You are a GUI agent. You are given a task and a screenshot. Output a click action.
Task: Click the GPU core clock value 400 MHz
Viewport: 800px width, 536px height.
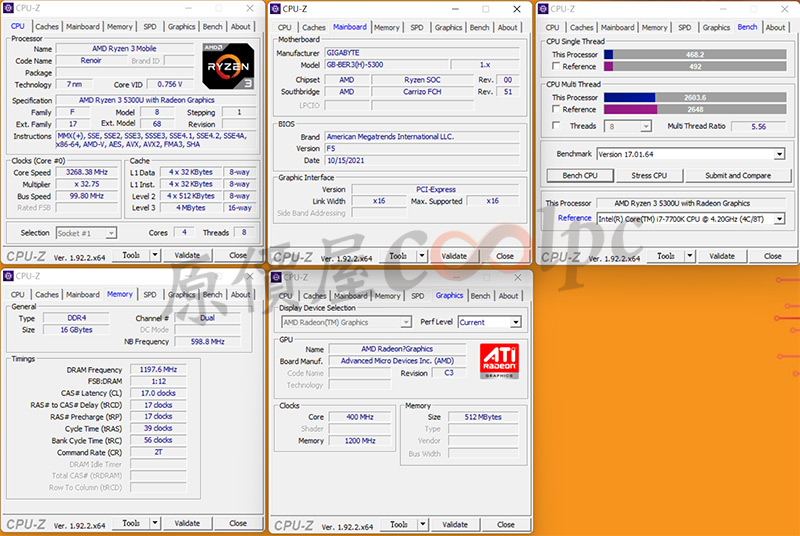(x=360, y=417)
